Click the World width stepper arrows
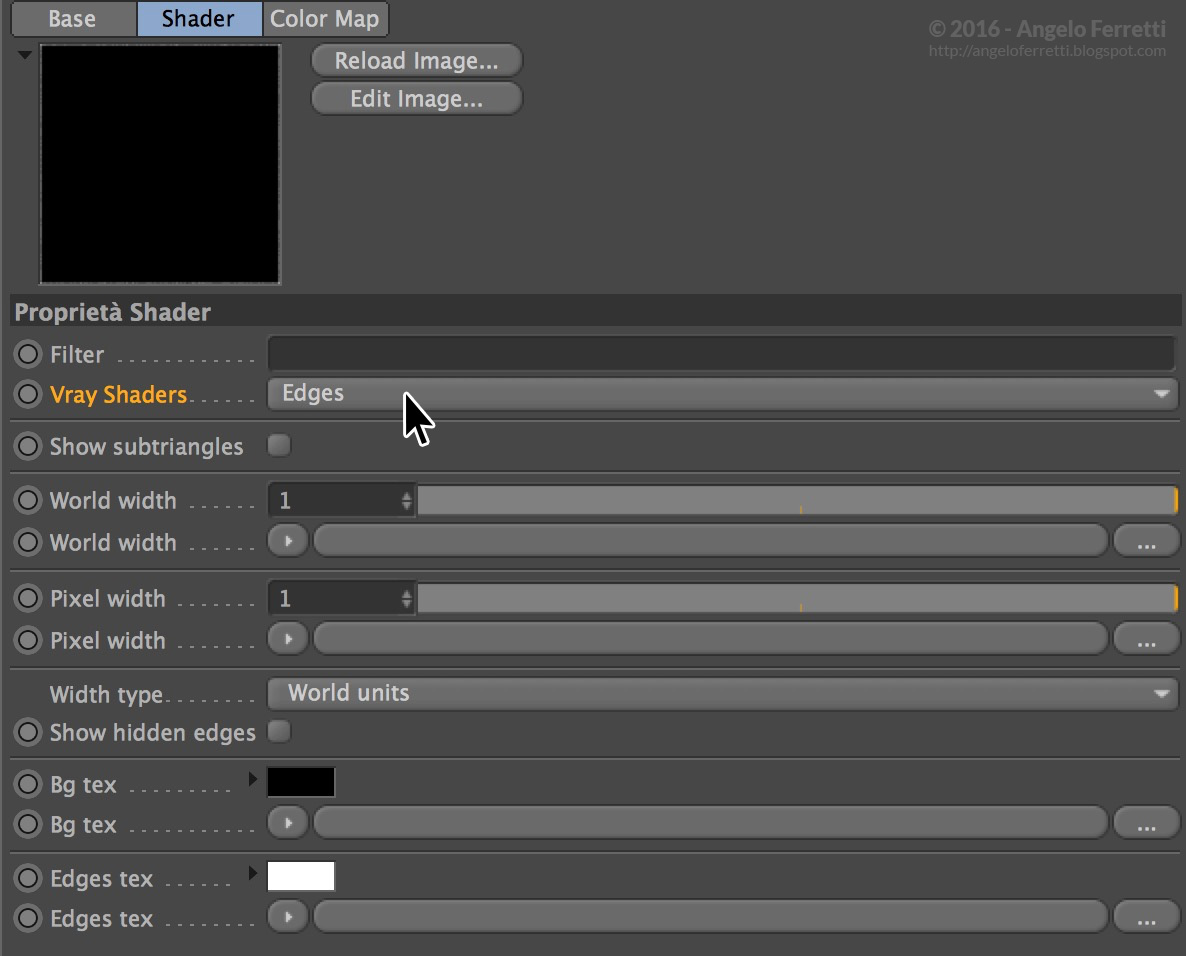Screen dimensions: 1186x956 click(x=407, y=501)
